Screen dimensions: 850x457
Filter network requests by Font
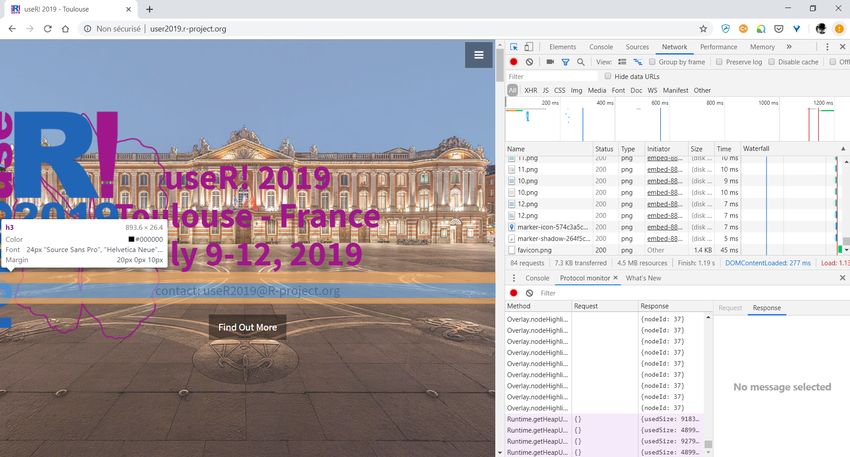point(618,91)
